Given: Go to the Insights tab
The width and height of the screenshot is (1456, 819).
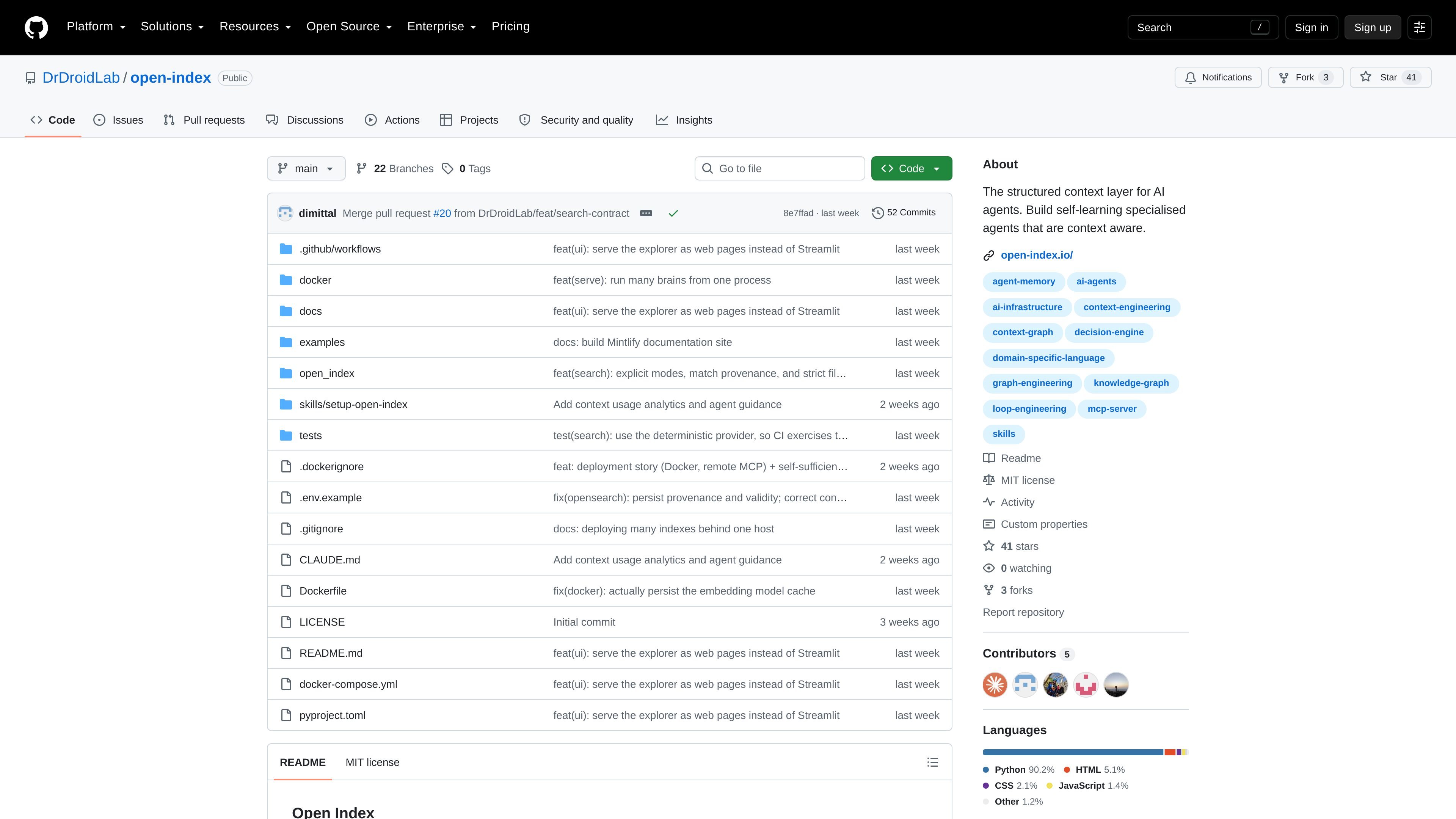Looking at the screenshot, I should pyautogui.click(x=684, y=120).
